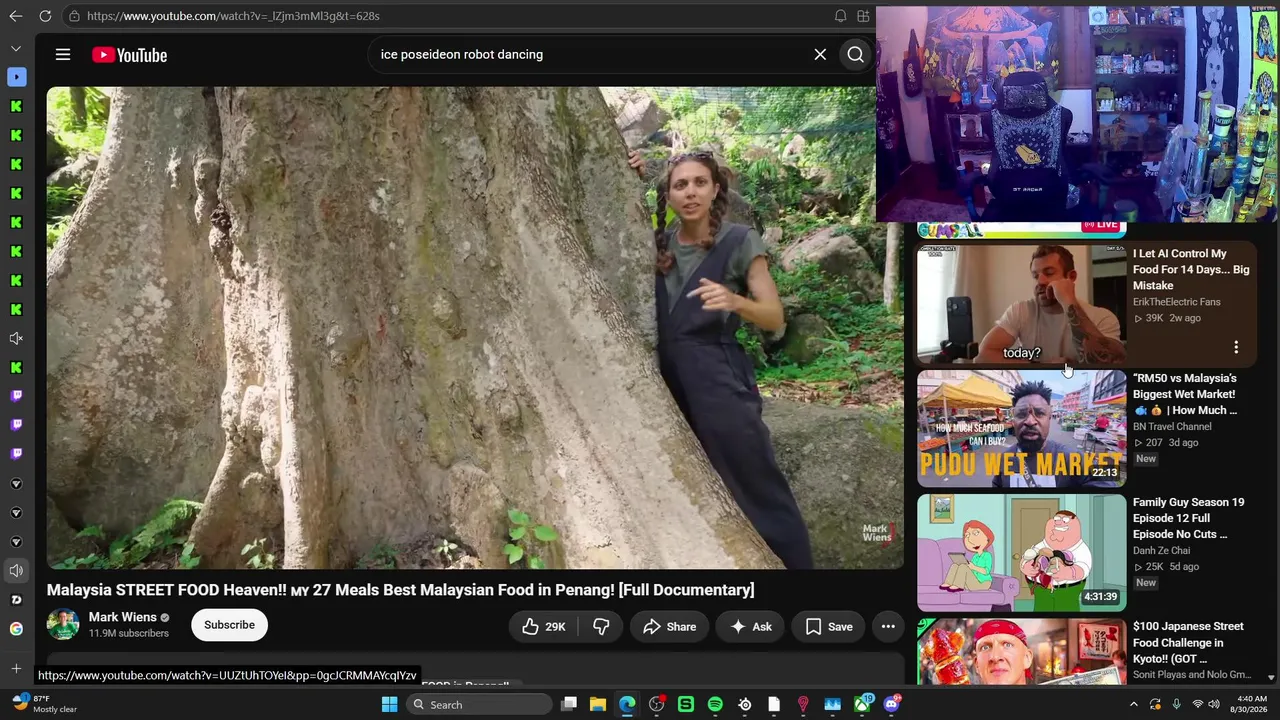Screen dimensions: 1280x720
Task: Open options menu for AI food video
Action: (x=1236, y=347)
